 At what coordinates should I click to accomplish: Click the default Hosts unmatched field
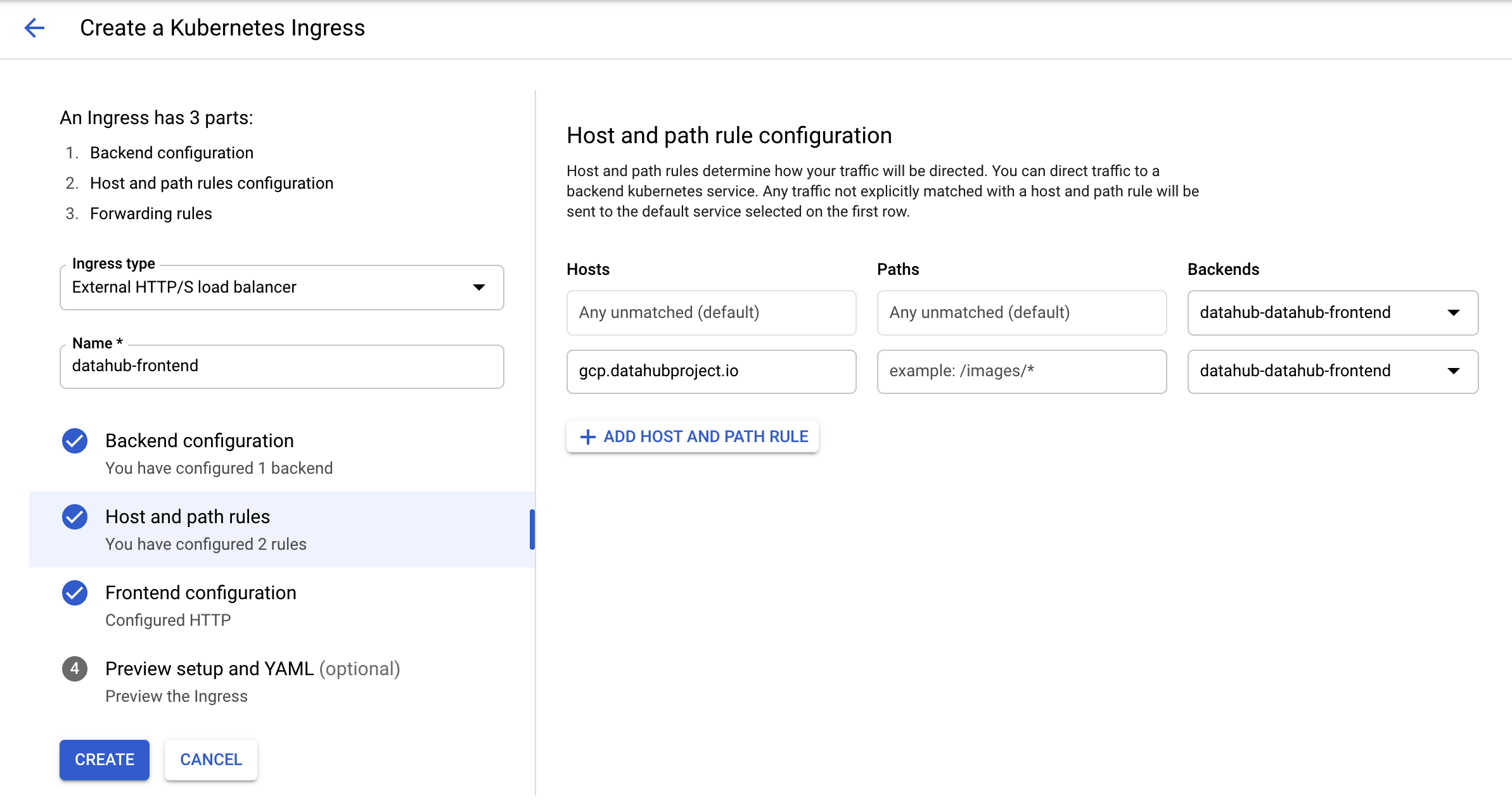coord(711,312)
